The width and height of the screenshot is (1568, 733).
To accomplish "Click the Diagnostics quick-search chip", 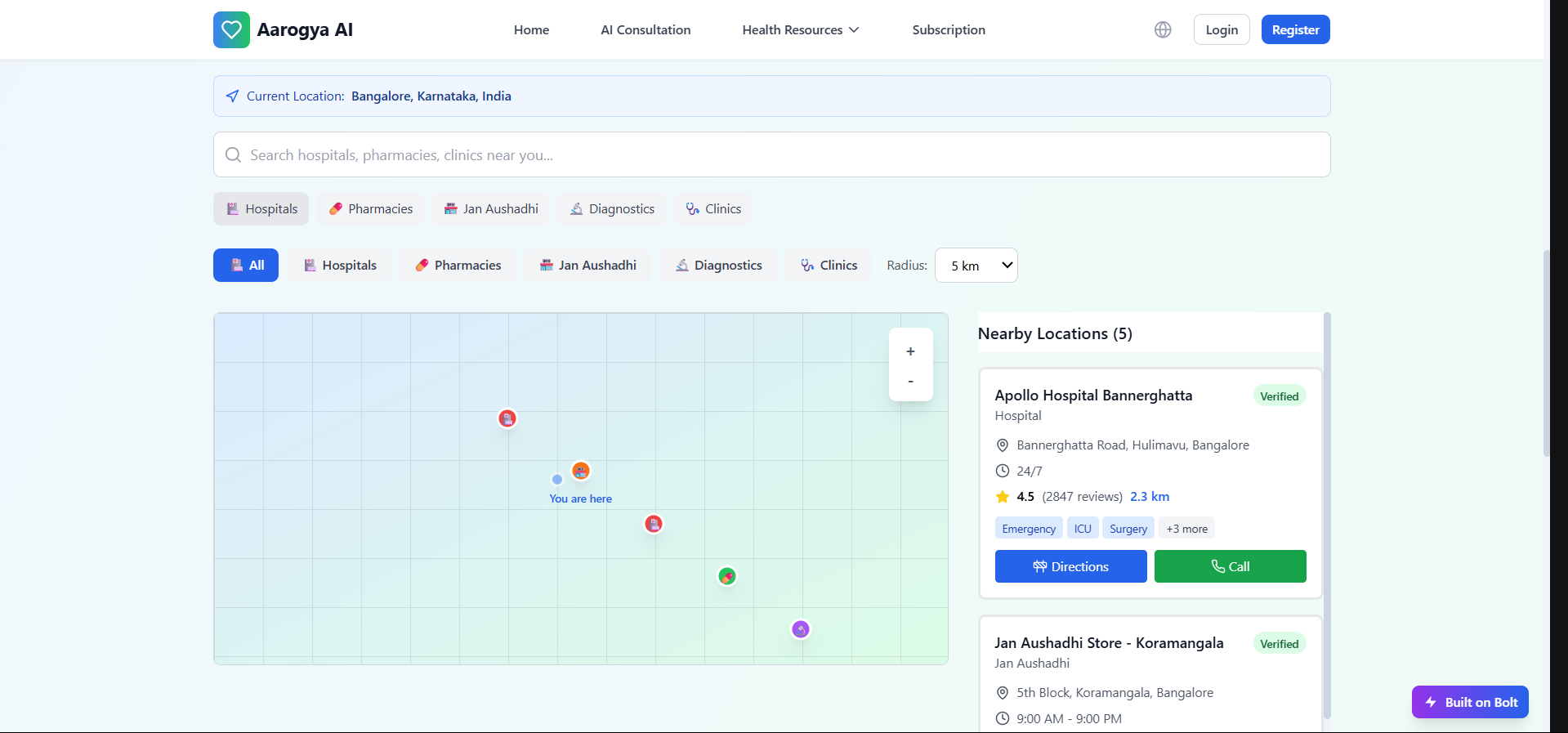I will click(x=612, y=208).
